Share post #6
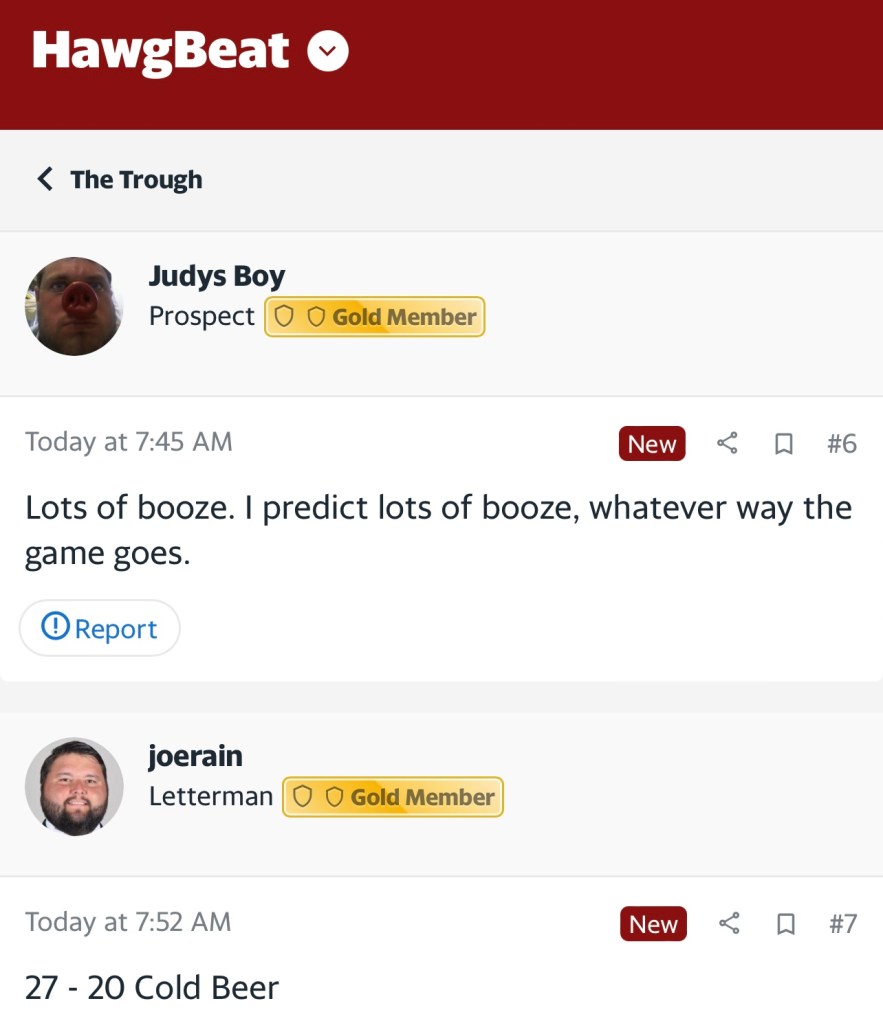883x1023 pixels. tap(728, 443)
